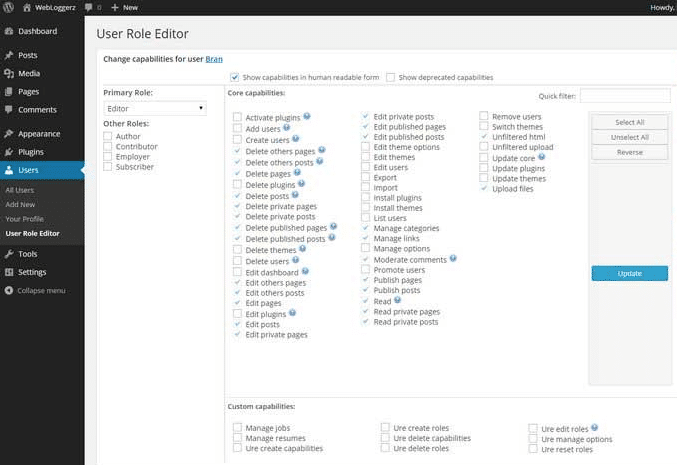
Task: Click the help icon next to Update core
Action: tap(541, 157)
